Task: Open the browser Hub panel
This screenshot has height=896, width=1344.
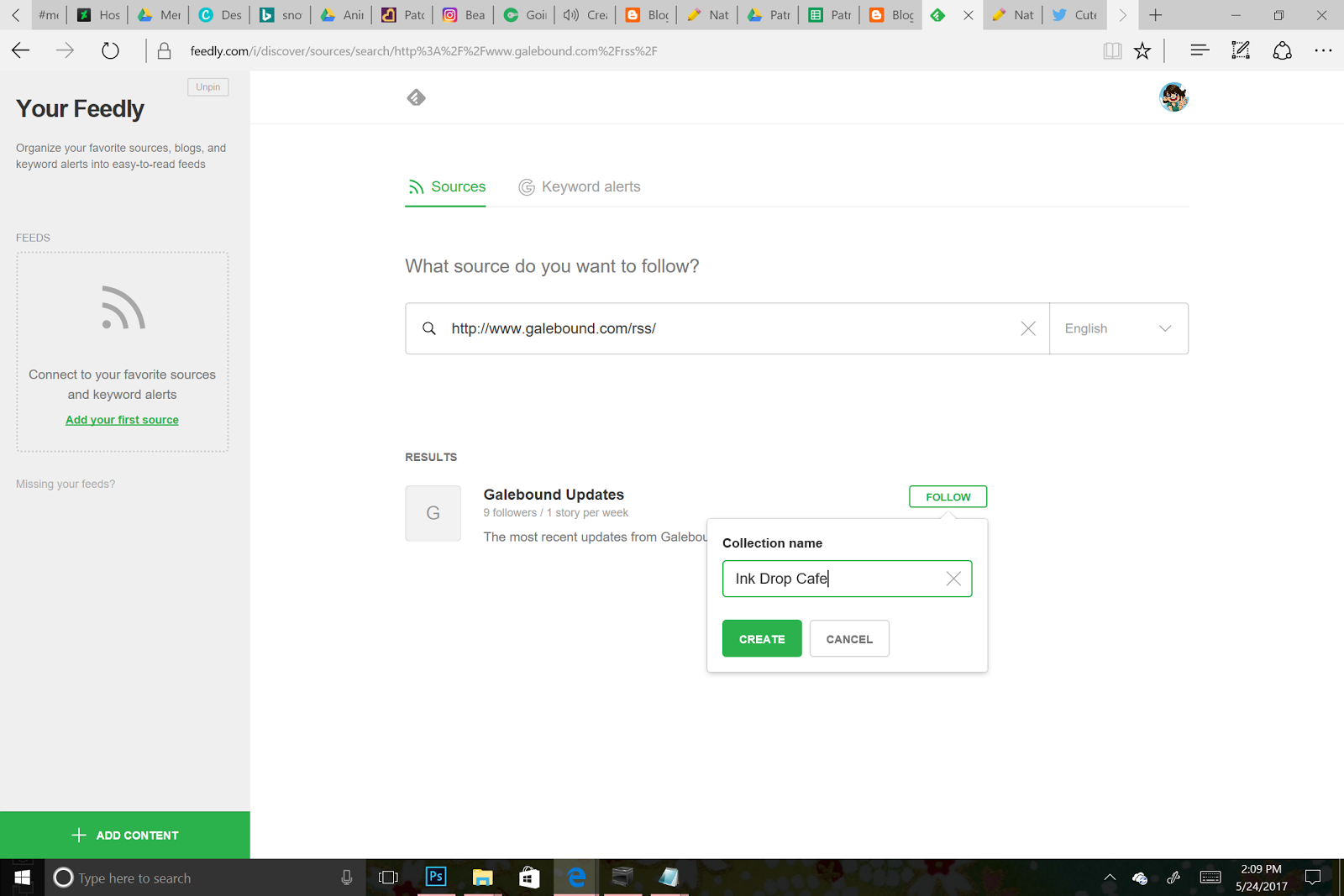Action: pos(1200,51)
